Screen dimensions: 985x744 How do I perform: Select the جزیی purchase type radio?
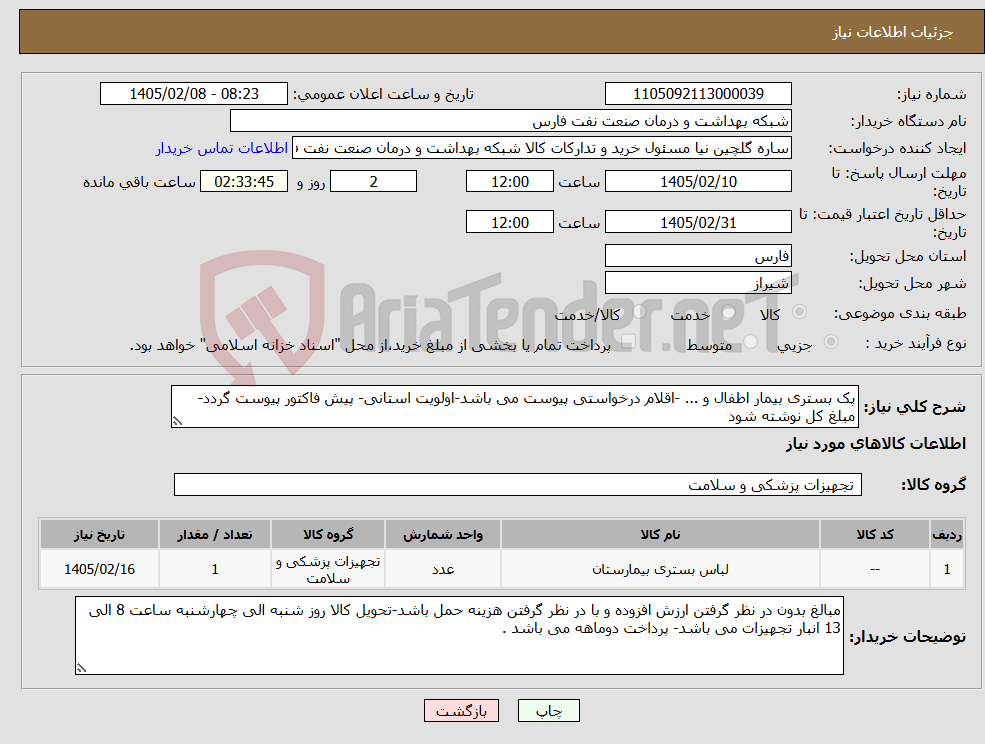point(830,342)
